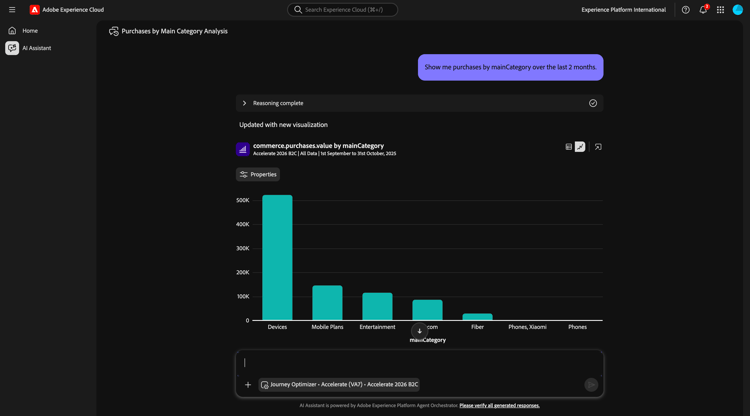Open the Experience Platform International org switcher
750x416 pixels.
coord(623,10)
